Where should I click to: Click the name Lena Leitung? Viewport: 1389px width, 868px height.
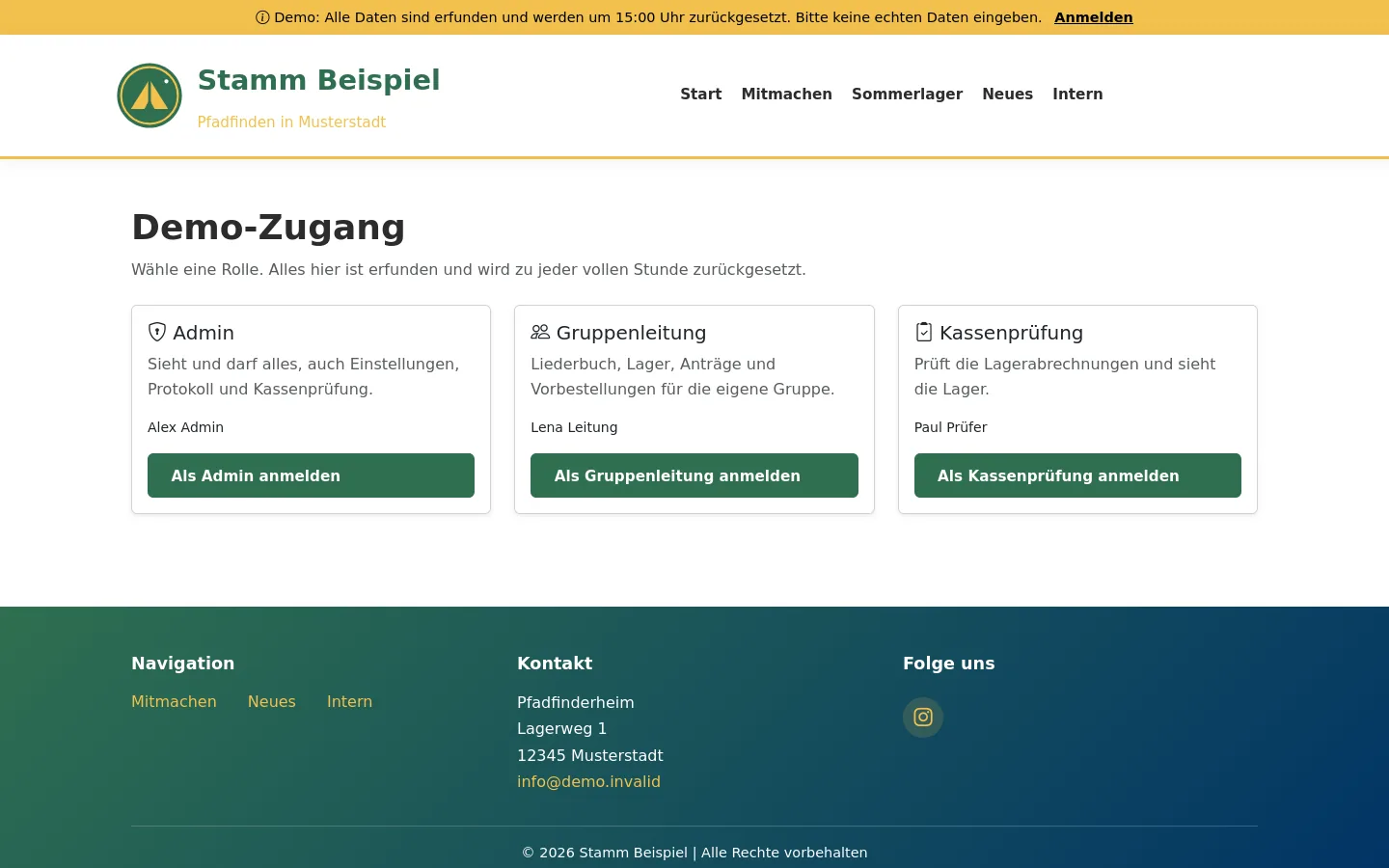pyautogui.click(x=574, y=427)
